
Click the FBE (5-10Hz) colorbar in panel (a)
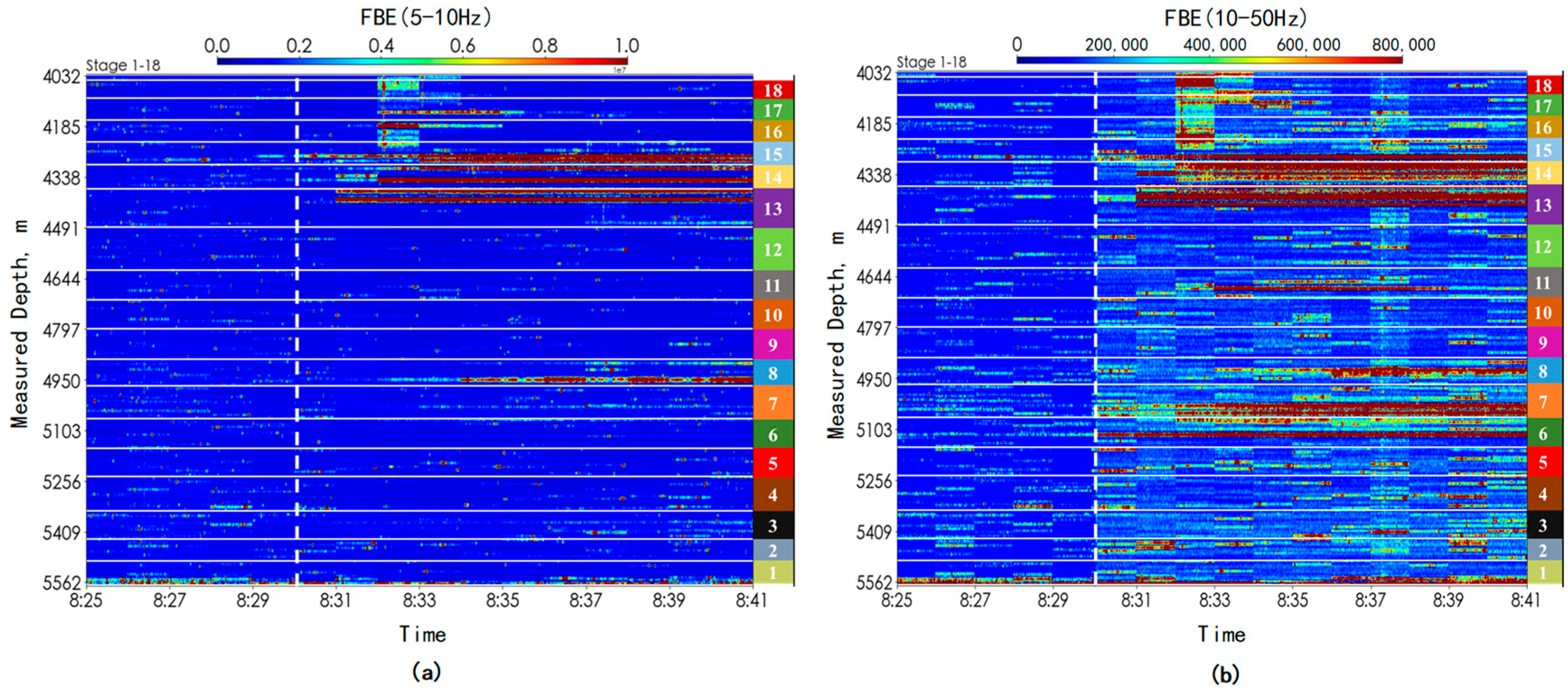[x=422, y=61]
